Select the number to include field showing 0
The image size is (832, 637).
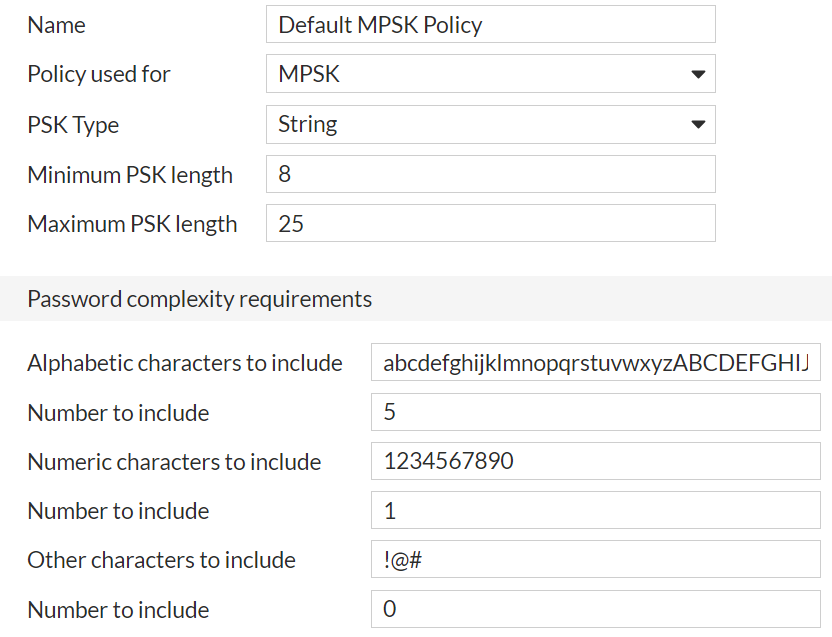coord(595,609)
